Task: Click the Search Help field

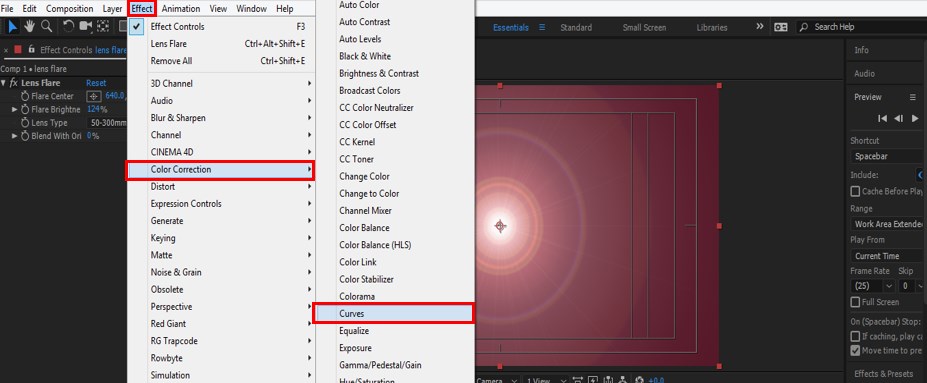Action: [x=861, y=27]
